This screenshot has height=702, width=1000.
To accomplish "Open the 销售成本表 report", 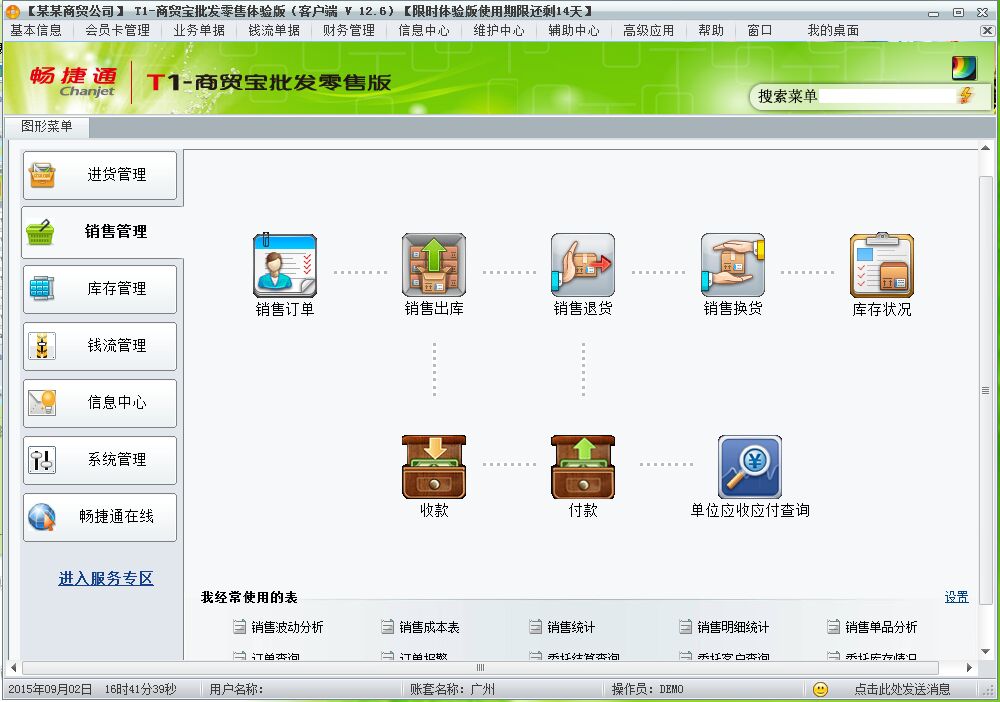I will pyautogui.click(x=429, y=627).
